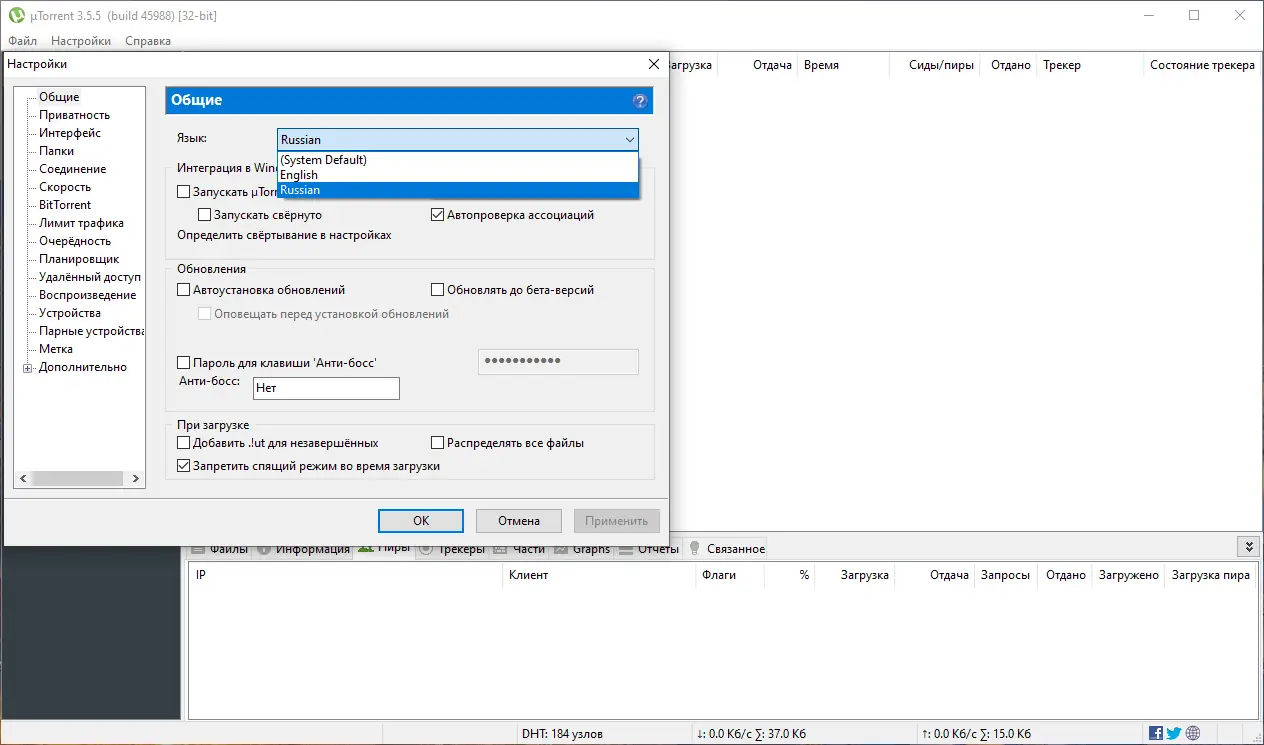Enable 'Автоустановка обновлений' checkbox
Viewport: 1264px width, 745px height.
point(183,290)
